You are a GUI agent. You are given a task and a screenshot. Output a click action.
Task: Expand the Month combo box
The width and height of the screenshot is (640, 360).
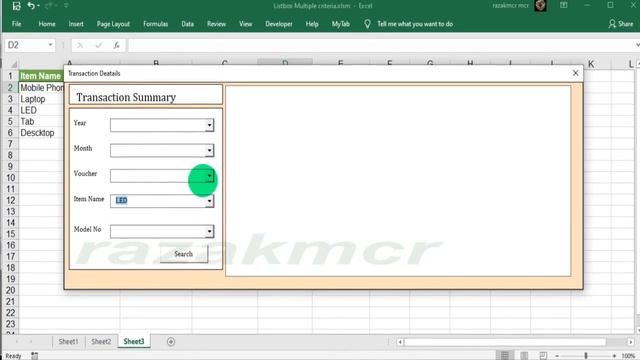coord(209,150)
